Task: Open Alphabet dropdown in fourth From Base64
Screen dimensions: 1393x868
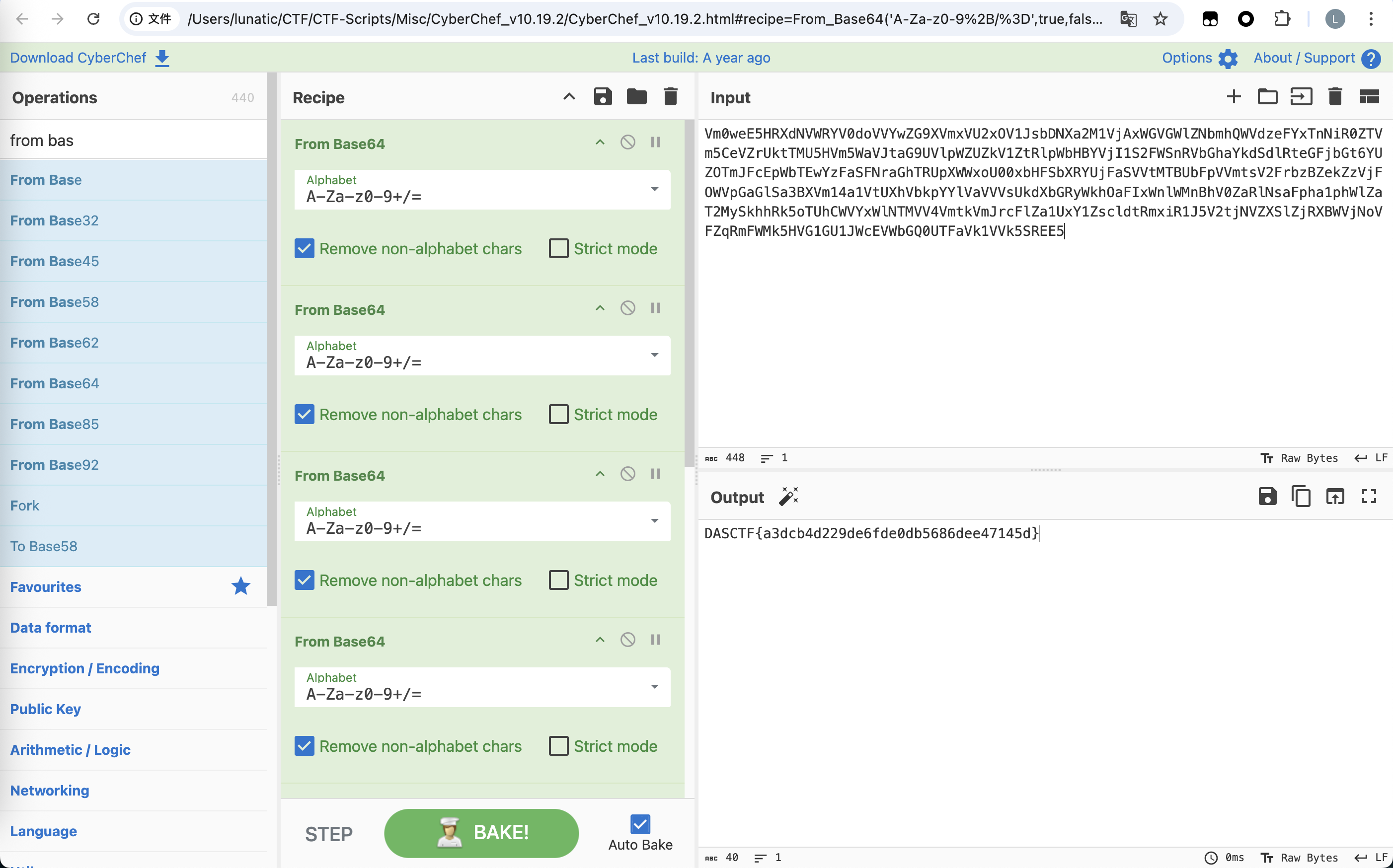Action: click(482, 687)
